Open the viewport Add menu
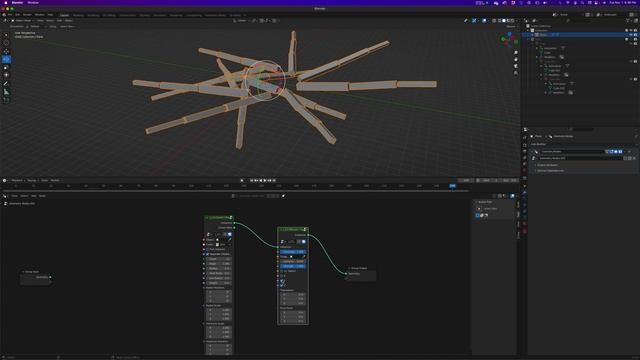Viewport: 640px width, 360px height. 59,20
